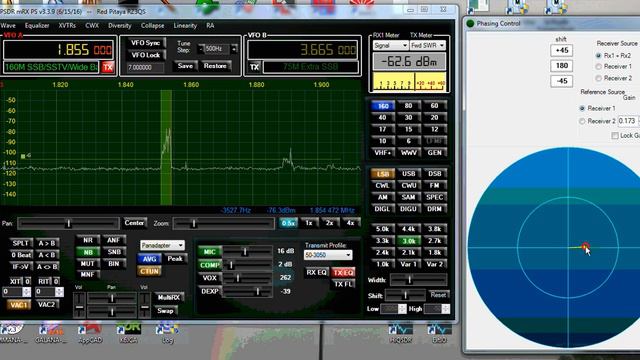Enable the SNB button
The width and height of the screenshot is (640, 360).
[x=114, y=252]
